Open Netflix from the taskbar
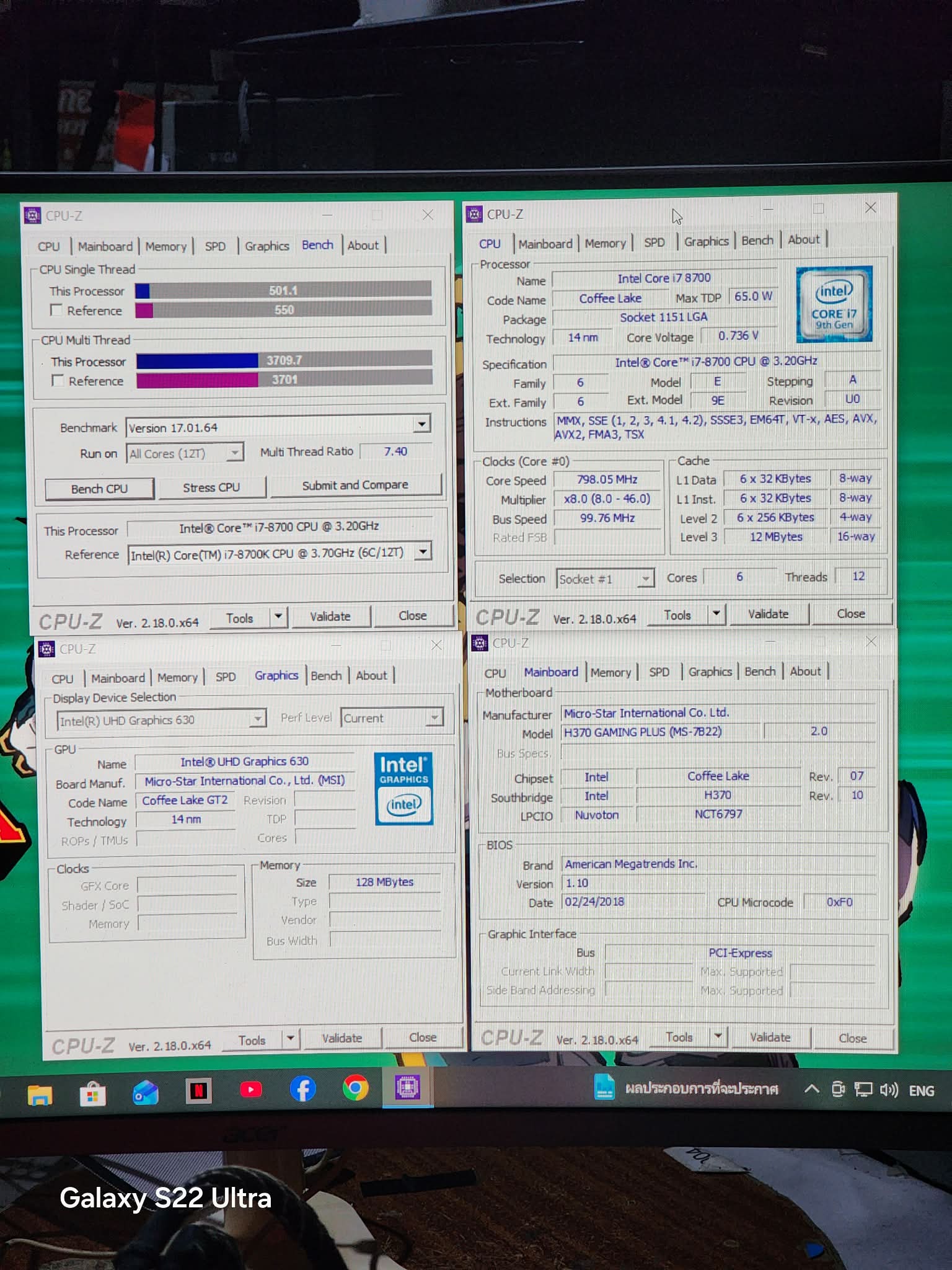952x1270 pixels. [x=198, y=1091]
